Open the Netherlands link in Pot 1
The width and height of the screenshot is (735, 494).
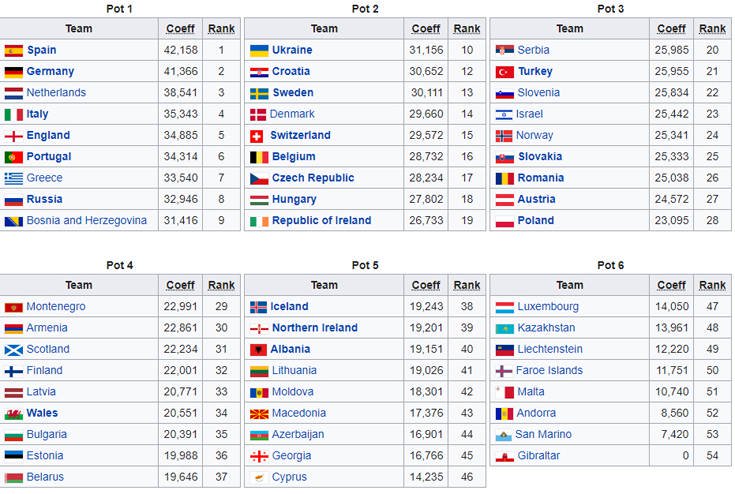pos(56,93)
